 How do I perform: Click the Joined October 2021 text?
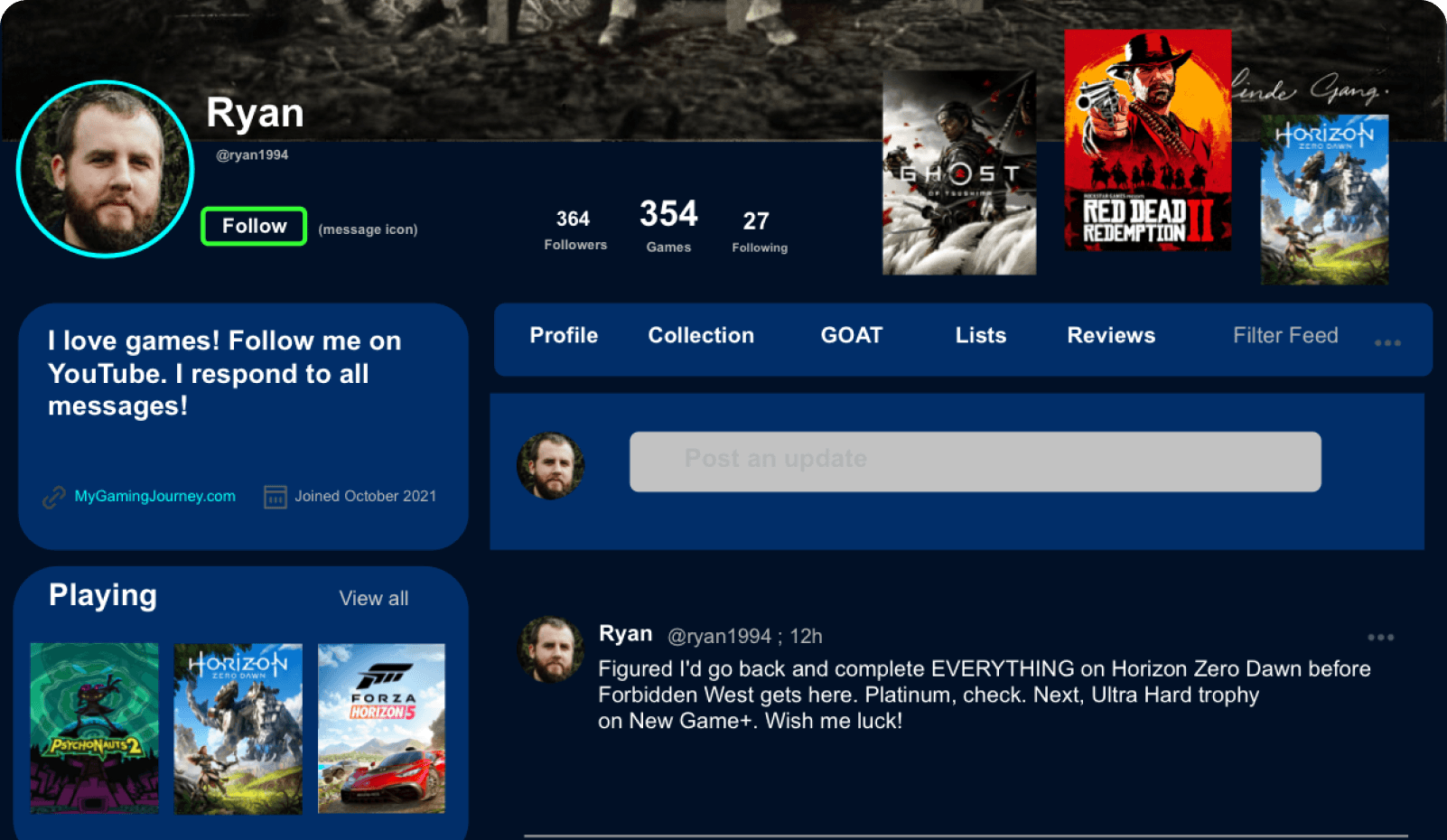[x=365, y=496]
